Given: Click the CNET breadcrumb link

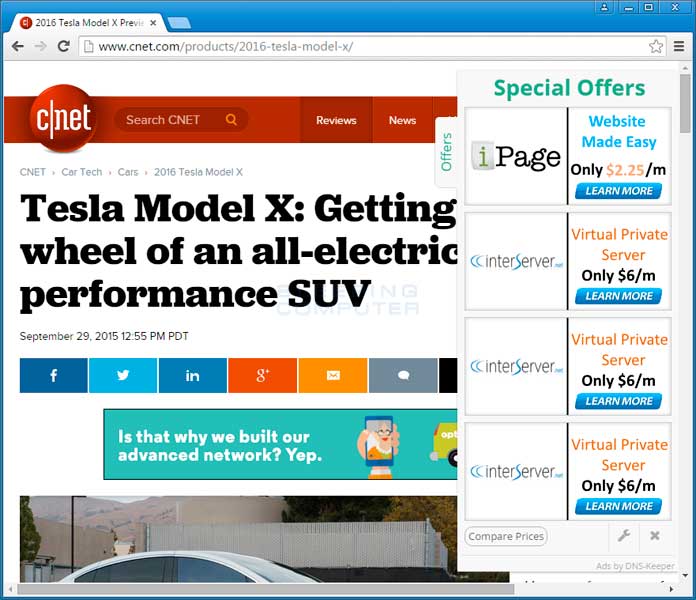Looking at the screenshot, I should coord(32,172).
